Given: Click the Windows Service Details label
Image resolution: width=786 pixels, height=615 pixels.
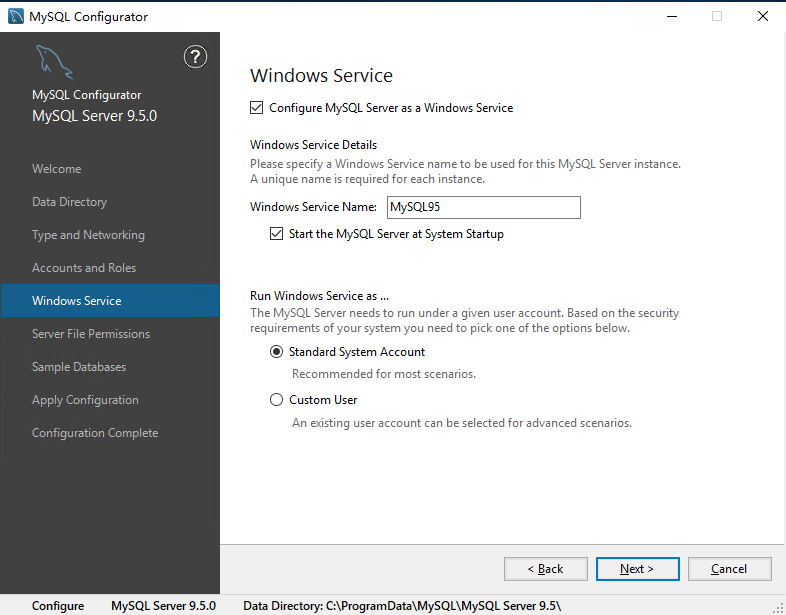Looking at the screenshot, I should point(313,145).
